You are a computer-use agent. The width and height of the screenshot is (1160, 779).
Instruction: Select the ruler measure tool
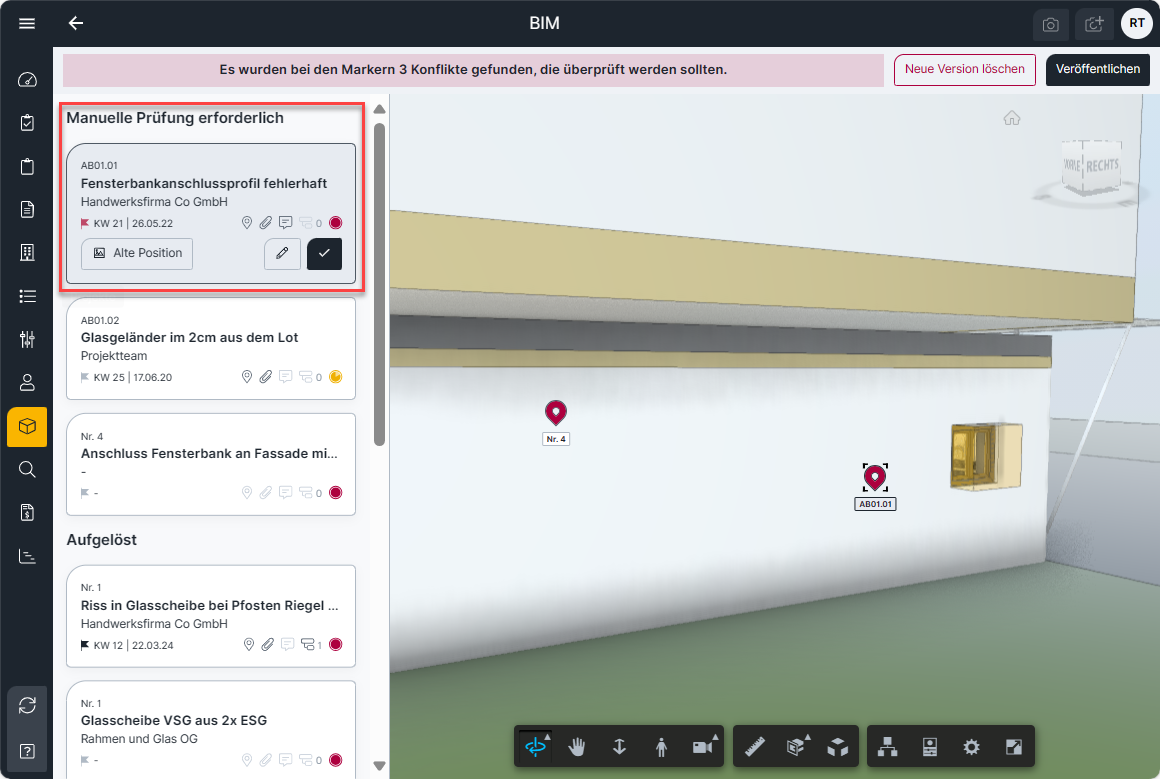(755, 747)
